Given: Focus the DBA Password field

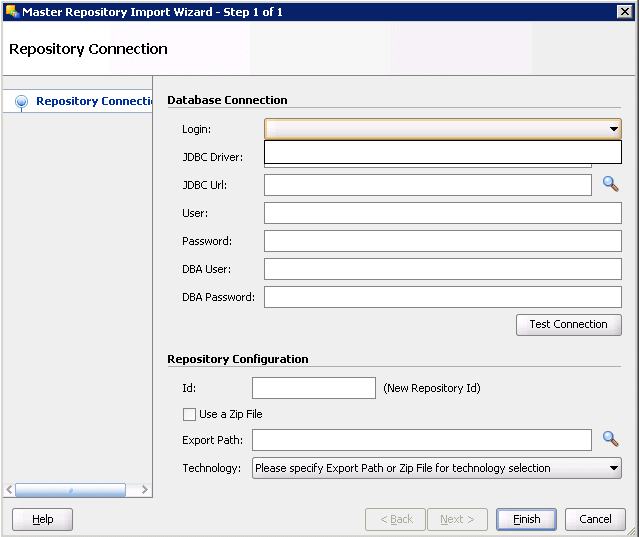Looking at the screenshot, I should tap(442, 297).
